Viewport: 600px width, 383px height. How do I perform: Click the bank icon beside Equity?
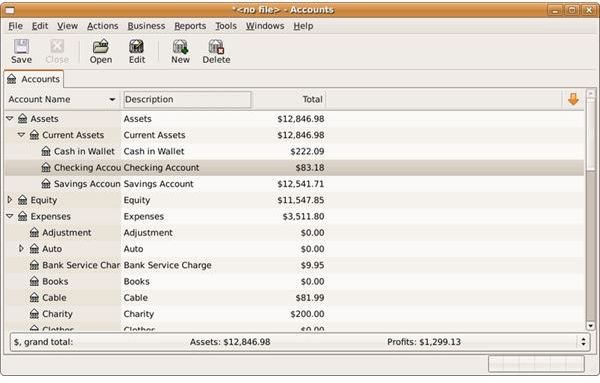(x=23, y=200)
